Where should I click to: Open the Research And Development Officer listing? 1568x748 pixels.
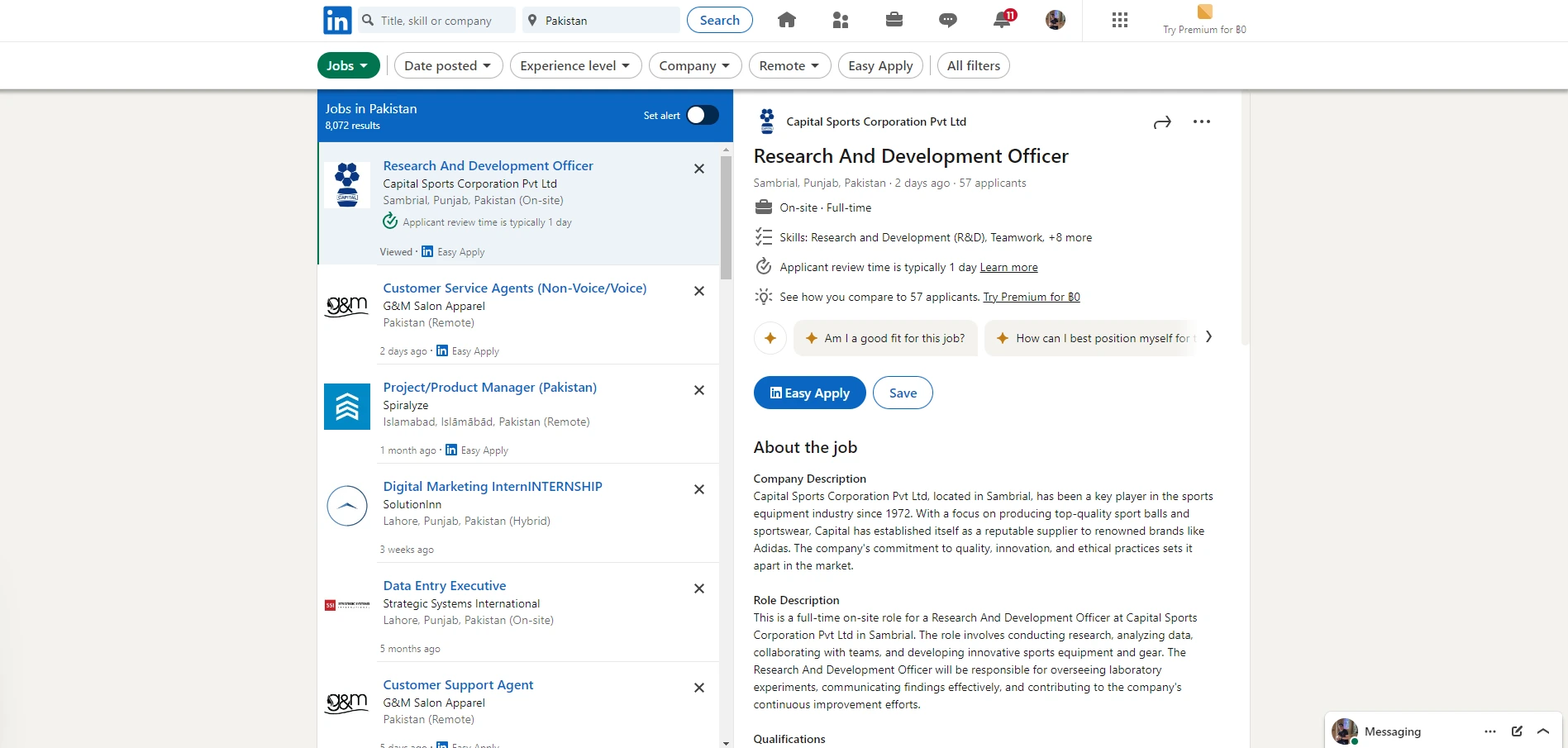pyautogui.click(x=488, y=165)
